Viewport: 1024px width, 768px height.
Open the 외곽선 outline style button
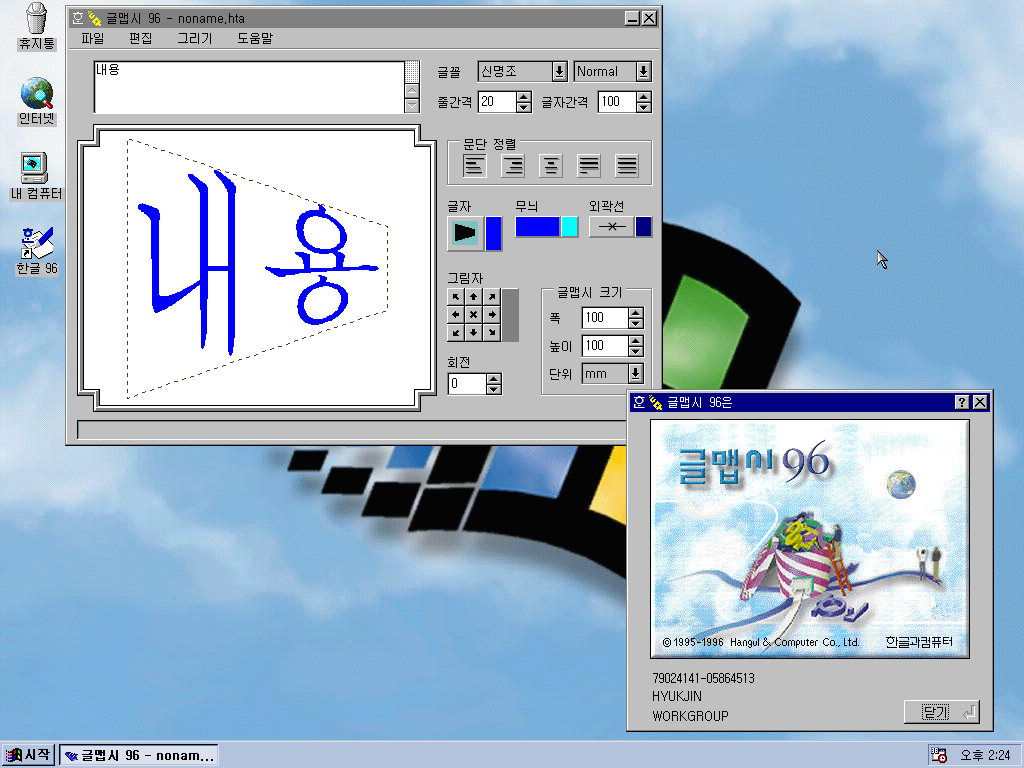(x=611, y=227)
